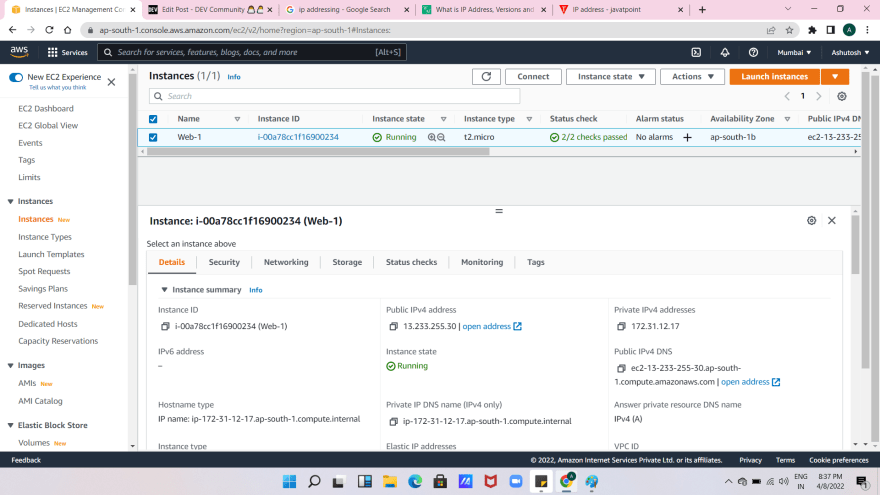Open EC2 Dashboard in sidebar
Screen dimensions: 880x495
click(45, 108)
